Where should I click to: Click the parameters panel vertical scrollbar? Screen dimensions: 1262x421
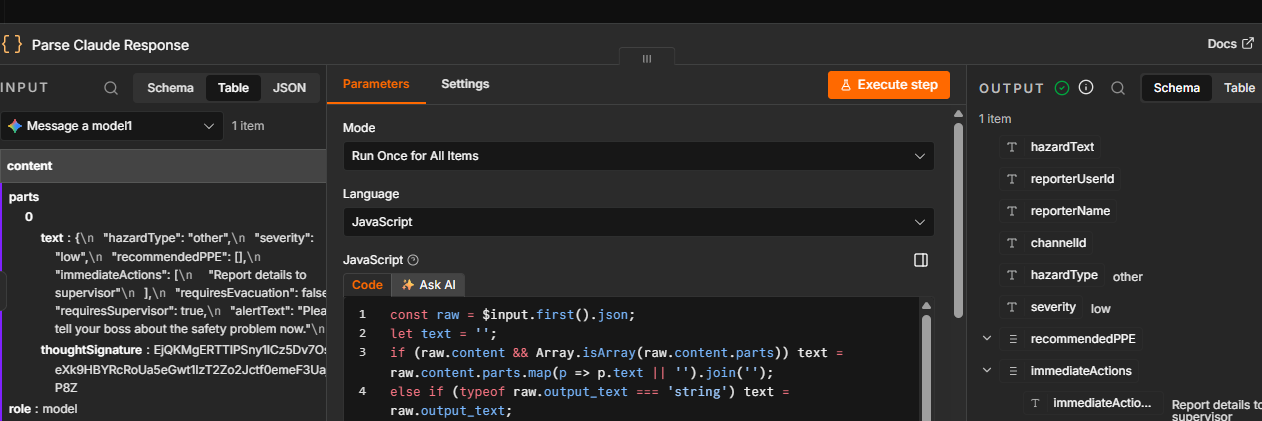[x=958, y=220]
